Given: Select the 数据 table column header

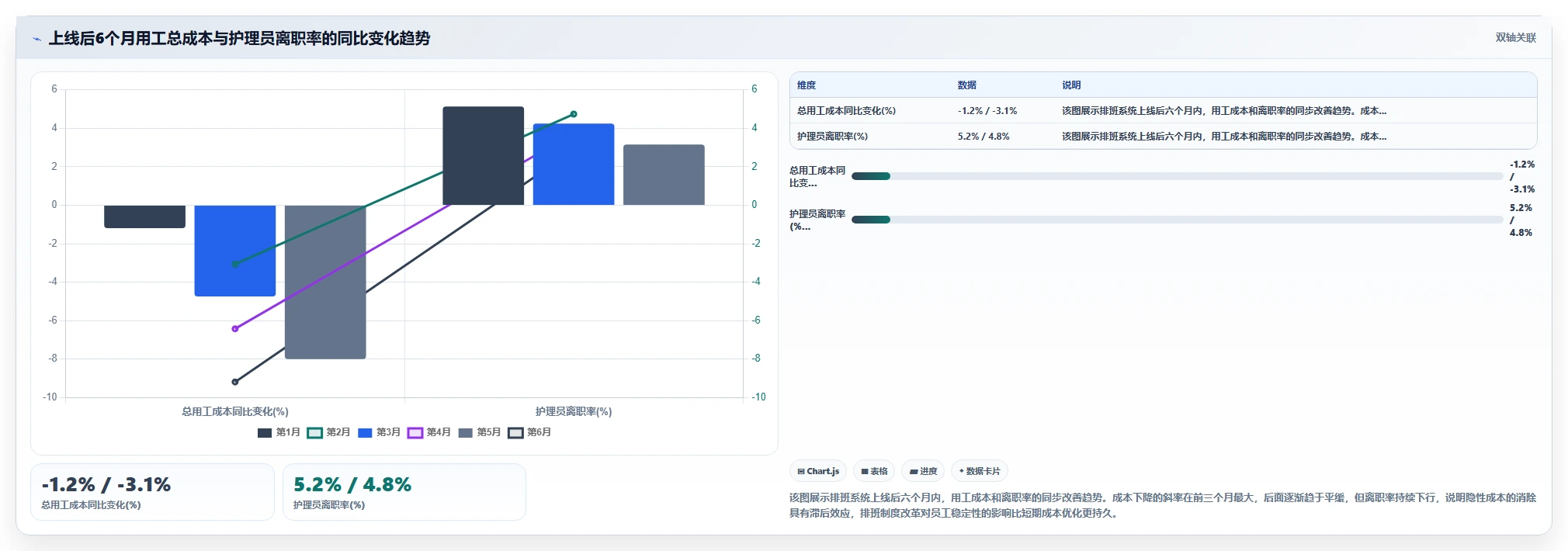Looking at the screenshot, I should 966,85.
